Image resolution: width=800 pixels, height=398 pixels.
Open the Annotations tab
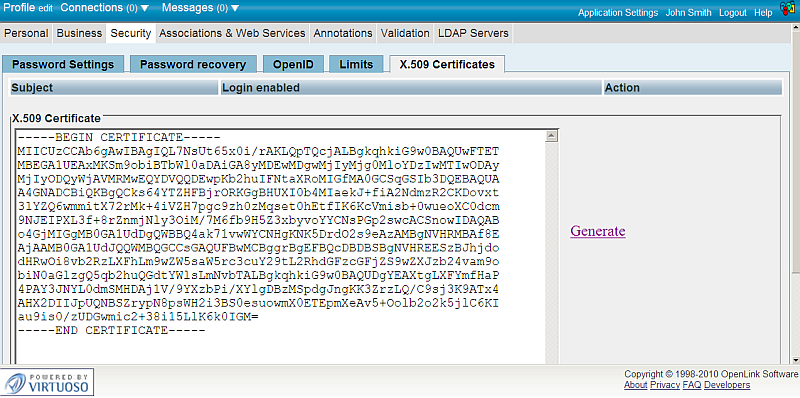[x=343, y=33]
